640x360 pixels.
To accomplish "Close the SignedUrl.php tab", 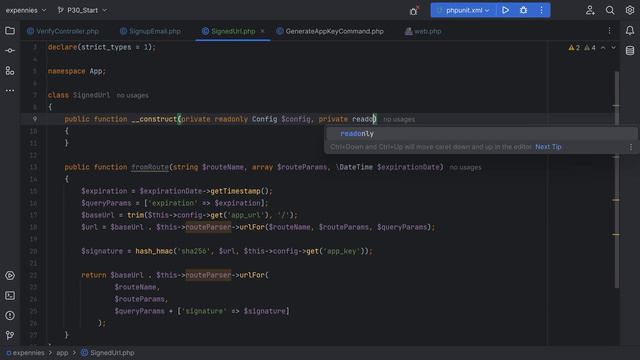I will 262,31.
